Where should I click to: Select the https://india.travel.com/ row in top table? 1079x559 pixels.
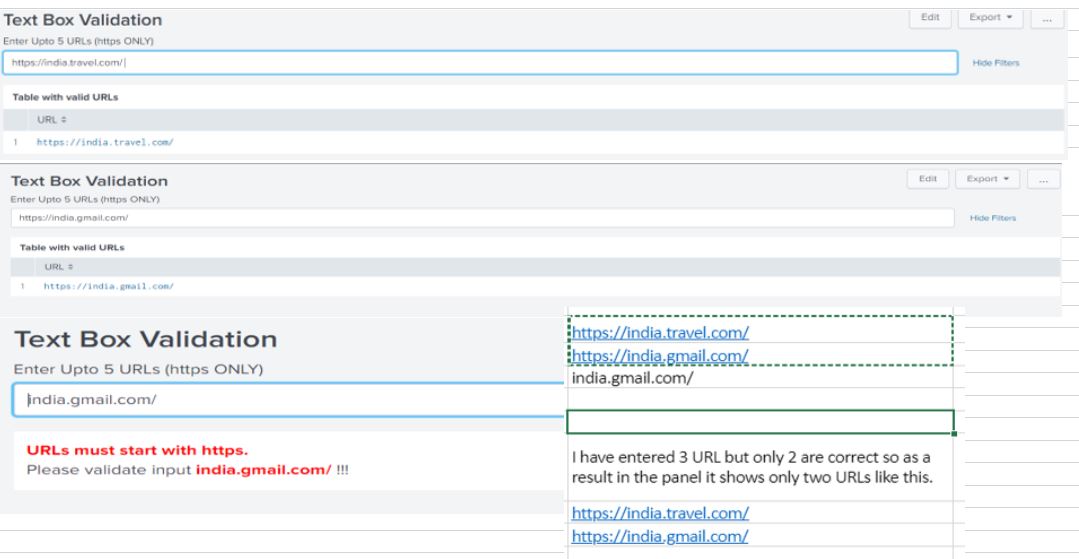click(x=105, y=143)
